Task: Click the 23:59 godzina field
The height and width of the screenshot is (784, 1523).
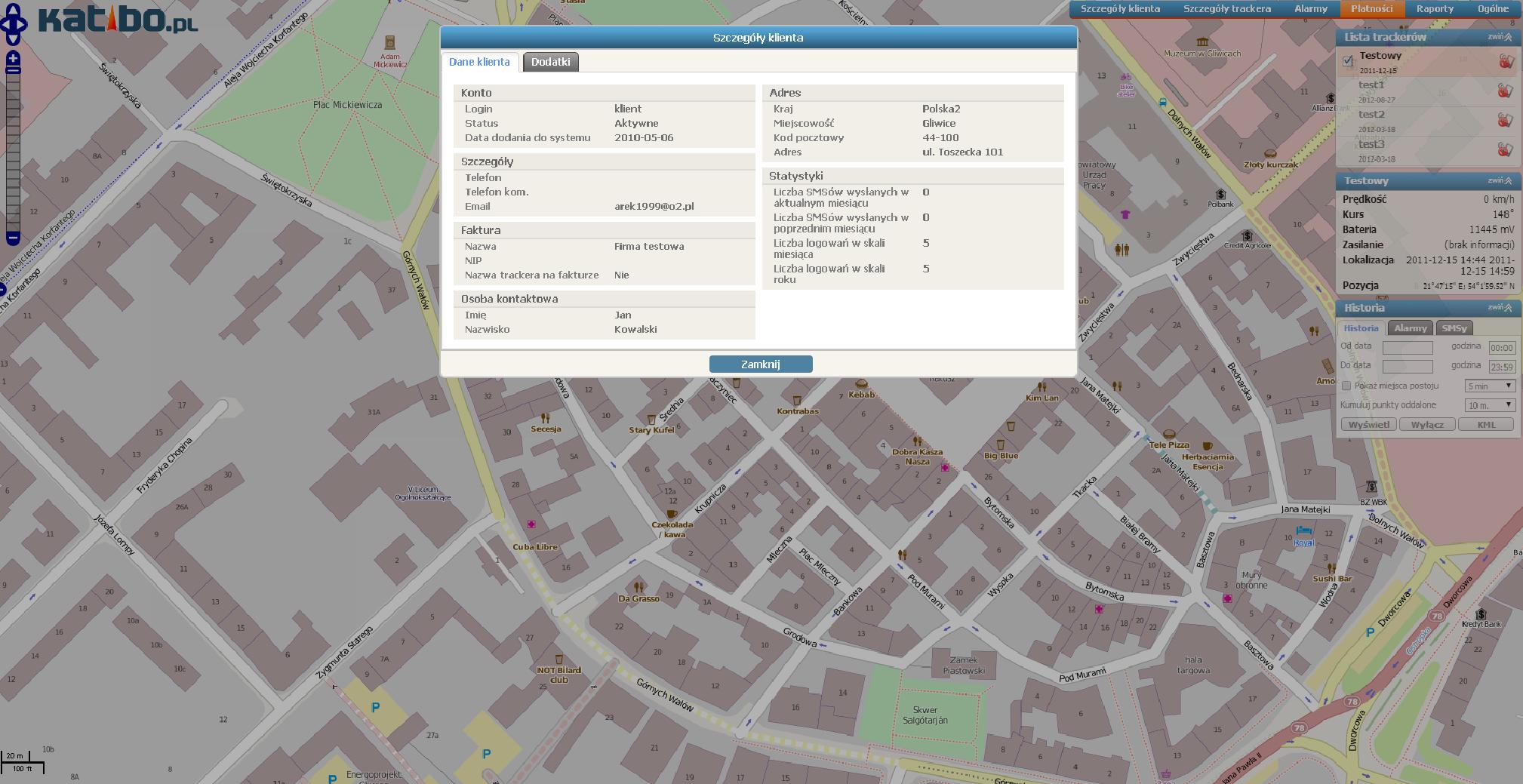Action: point(1502,367)
